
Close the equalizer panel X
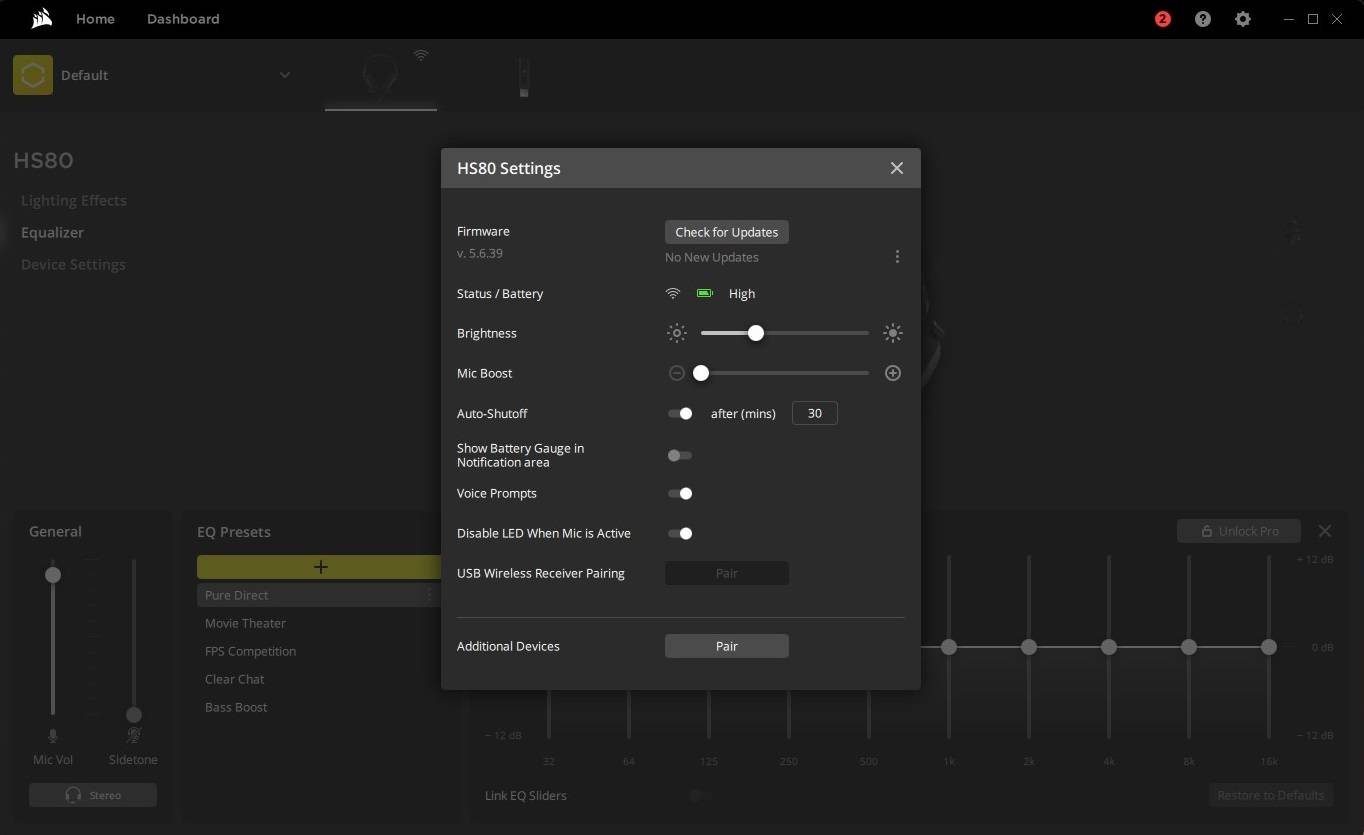(1325, 531)
